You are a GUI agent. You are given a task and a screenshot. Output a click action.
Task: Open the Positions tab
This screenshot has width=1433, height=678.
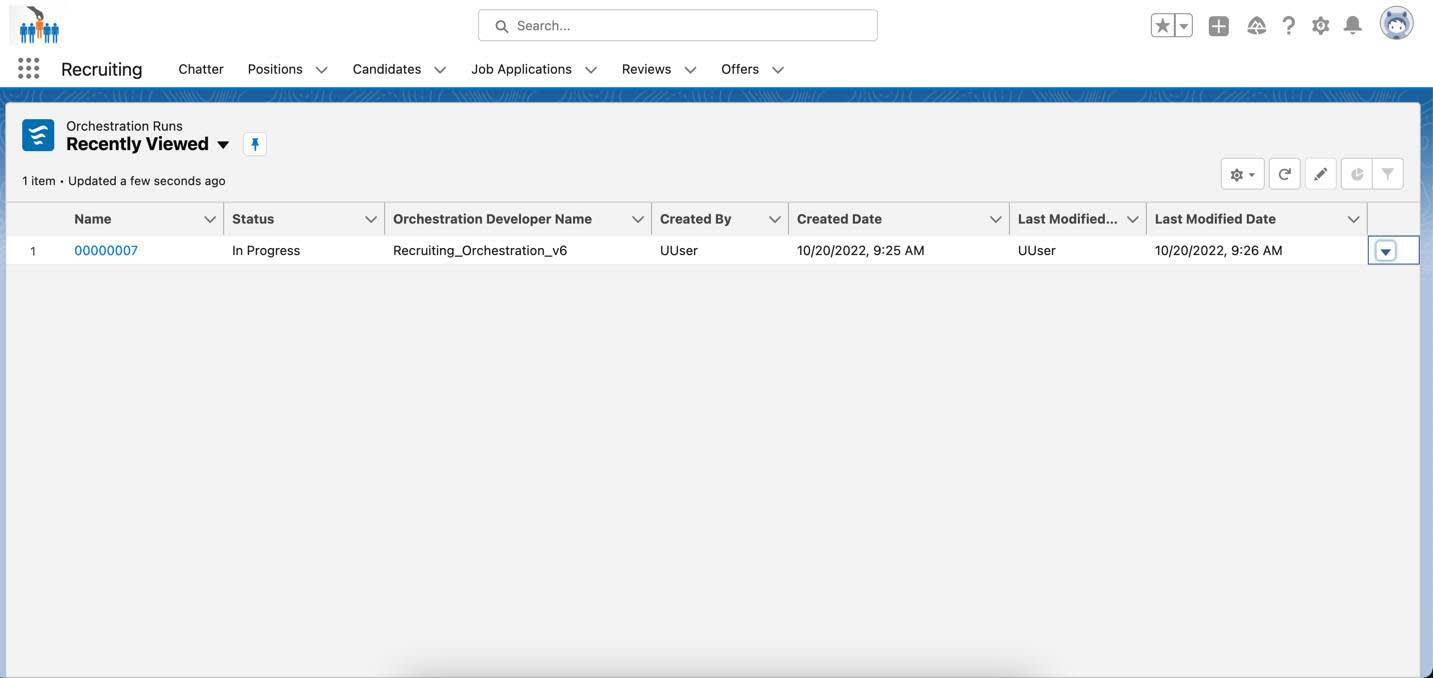coord(275,69)
